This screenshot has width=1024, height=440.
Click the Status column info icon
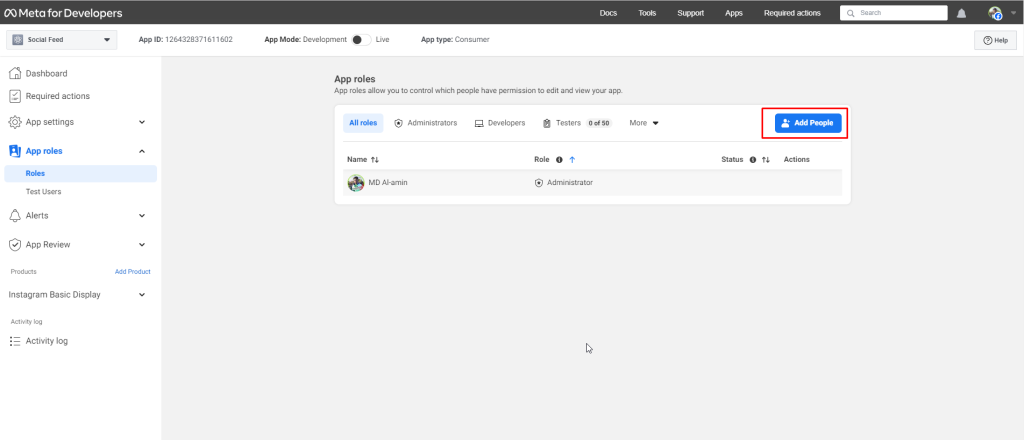(752, 160)
